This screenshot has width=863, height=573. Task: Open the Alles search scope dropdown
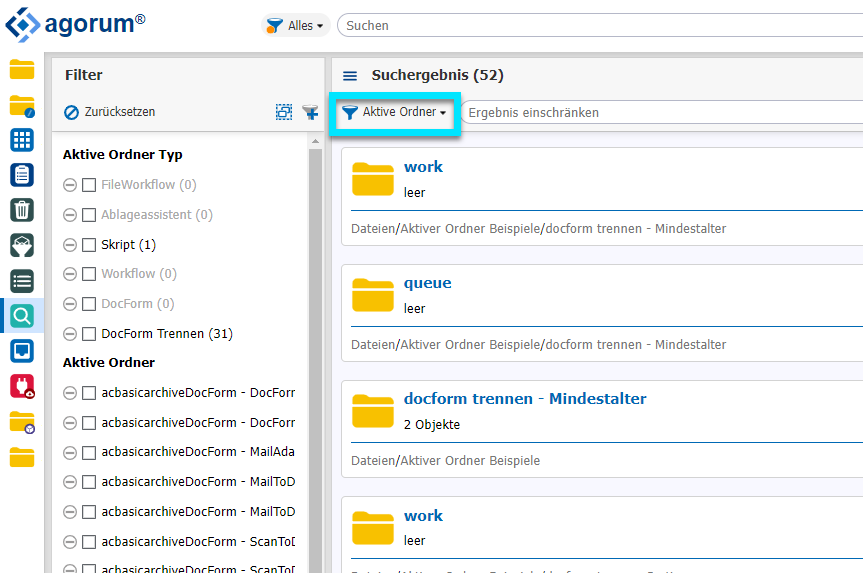295,25
